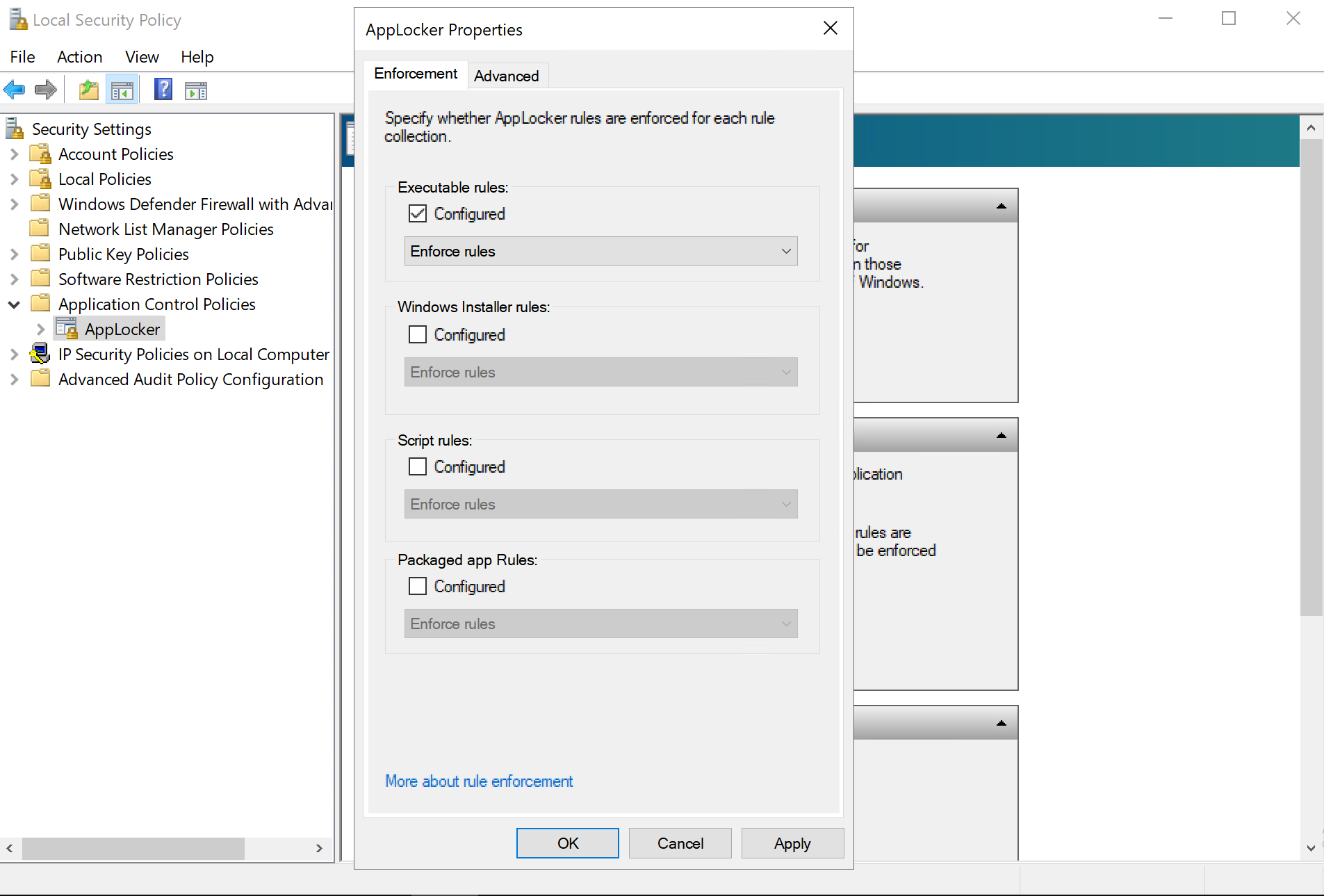Close the AppLocker Properties dialog

pyautogui.click(x=830, y=28)
